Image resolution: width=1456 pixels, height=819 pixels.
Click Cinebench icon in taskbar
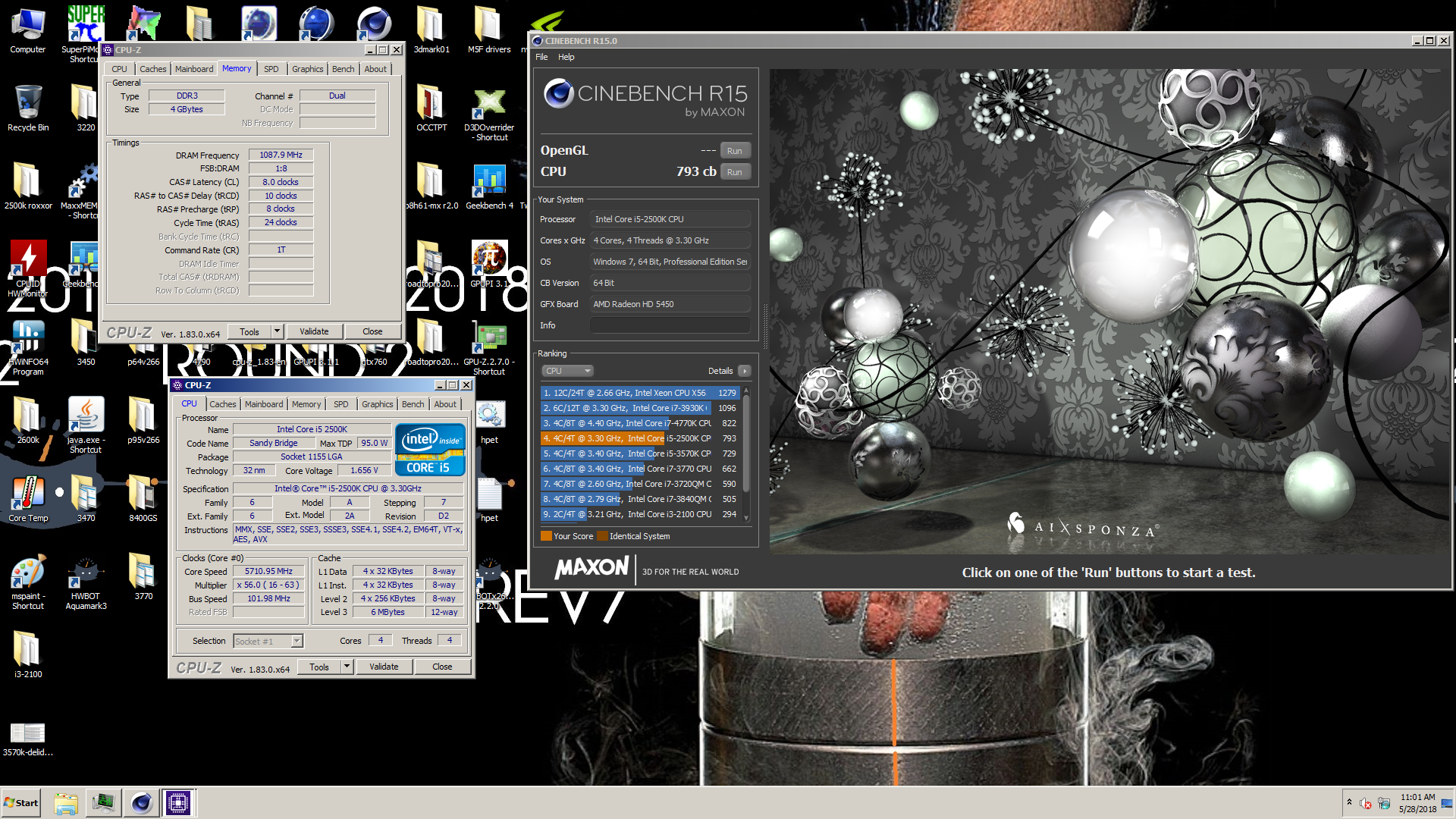(141, 802)
